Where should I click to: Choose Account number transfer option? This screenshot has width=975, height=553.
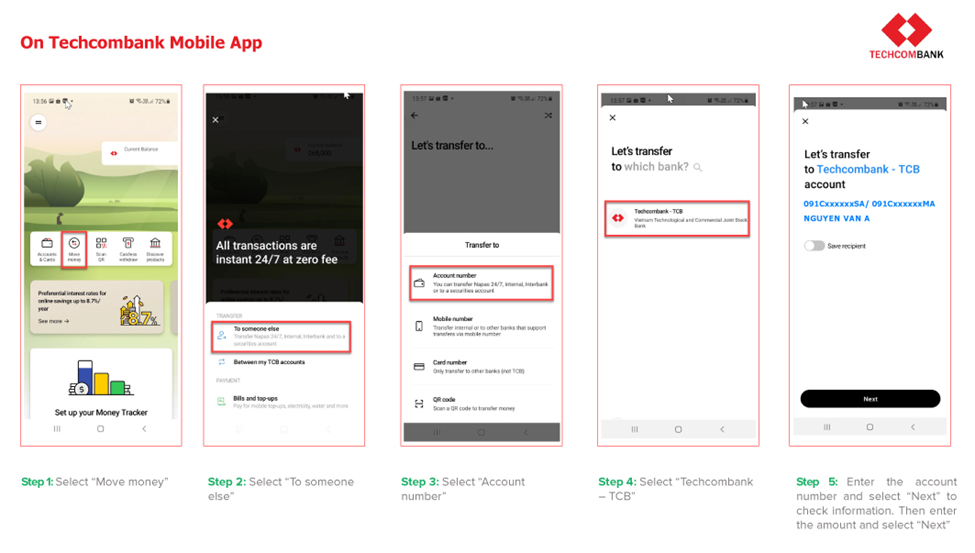pyautogui.click(x=481, y=283)
